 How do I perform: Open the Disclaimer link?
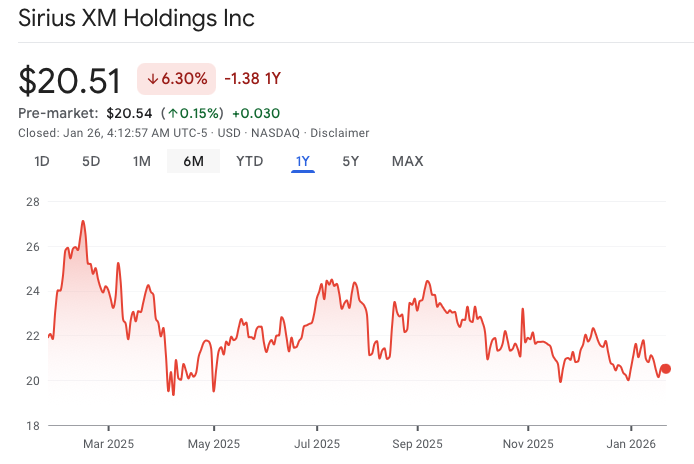340,133
